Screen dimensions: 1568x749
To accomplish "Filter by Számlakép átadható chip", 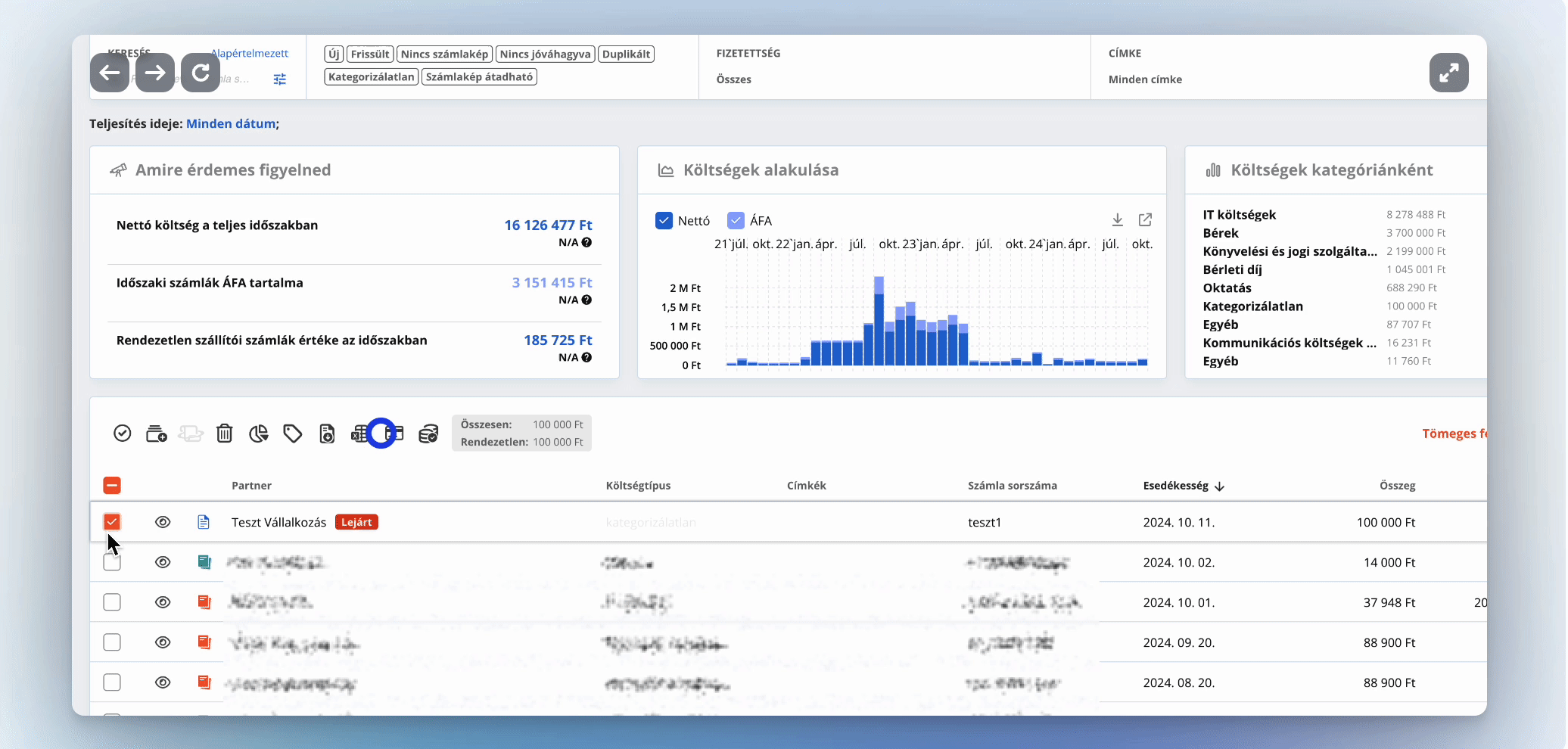I will pos(479,76).
